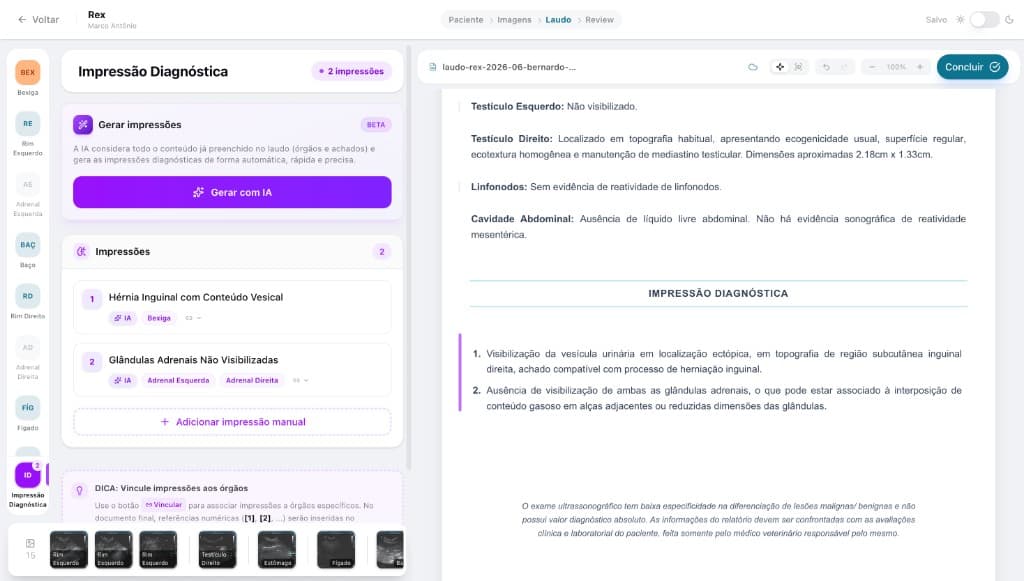The height and width of the screenshot is (581, 1024).
Task: Select Hérnia Inguinal com Conteúdo Vesical impression
Action: coord(232,307)
